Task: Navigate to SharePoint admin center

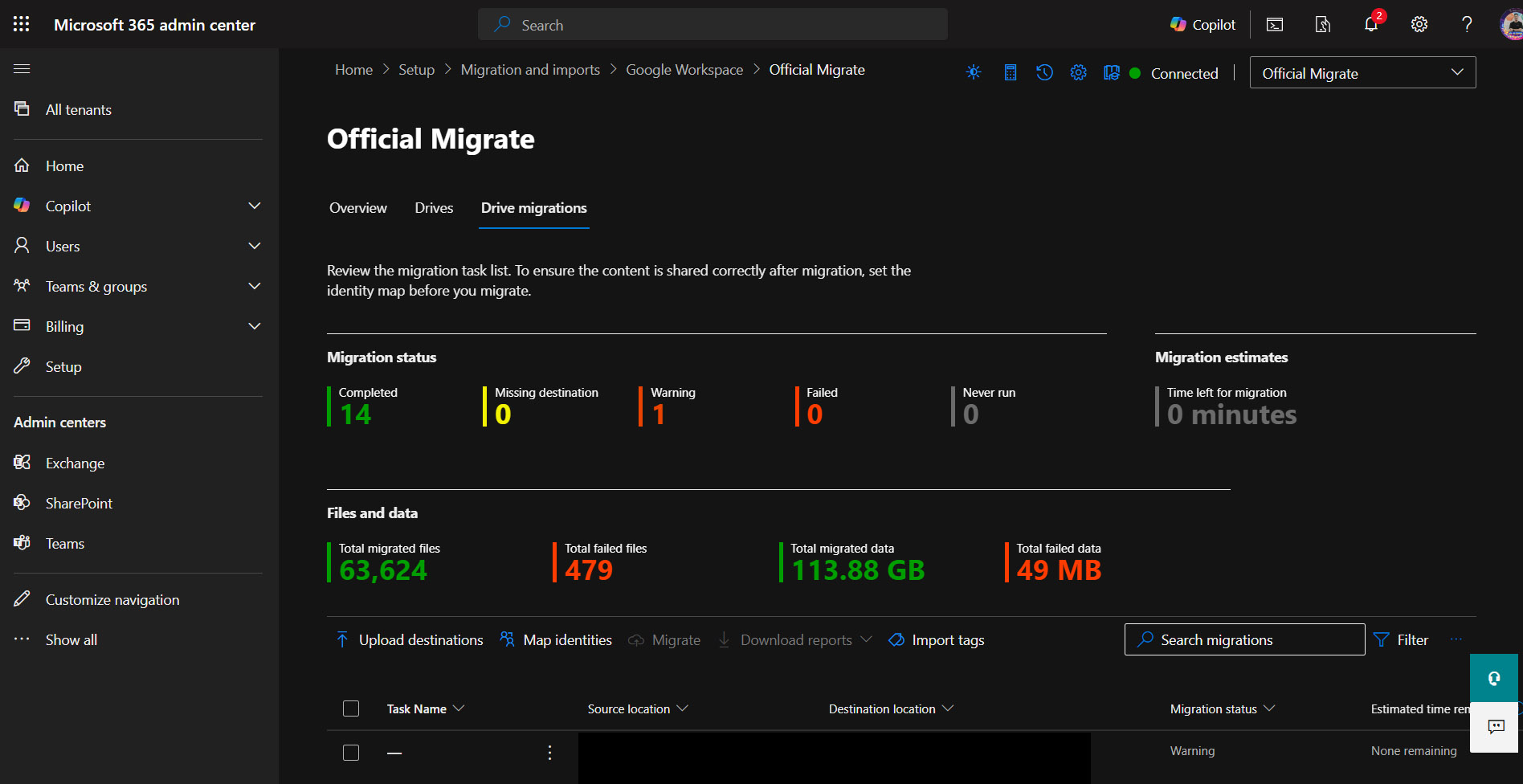Action: click(x=78, y=503)
